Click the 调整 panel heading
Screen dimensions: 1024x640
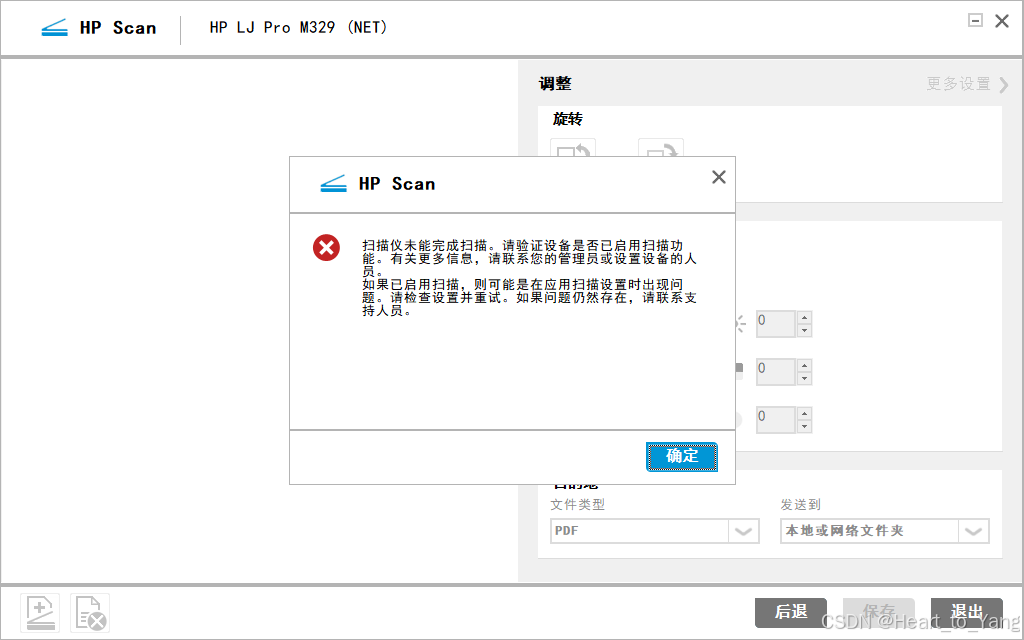pos(555,84)
